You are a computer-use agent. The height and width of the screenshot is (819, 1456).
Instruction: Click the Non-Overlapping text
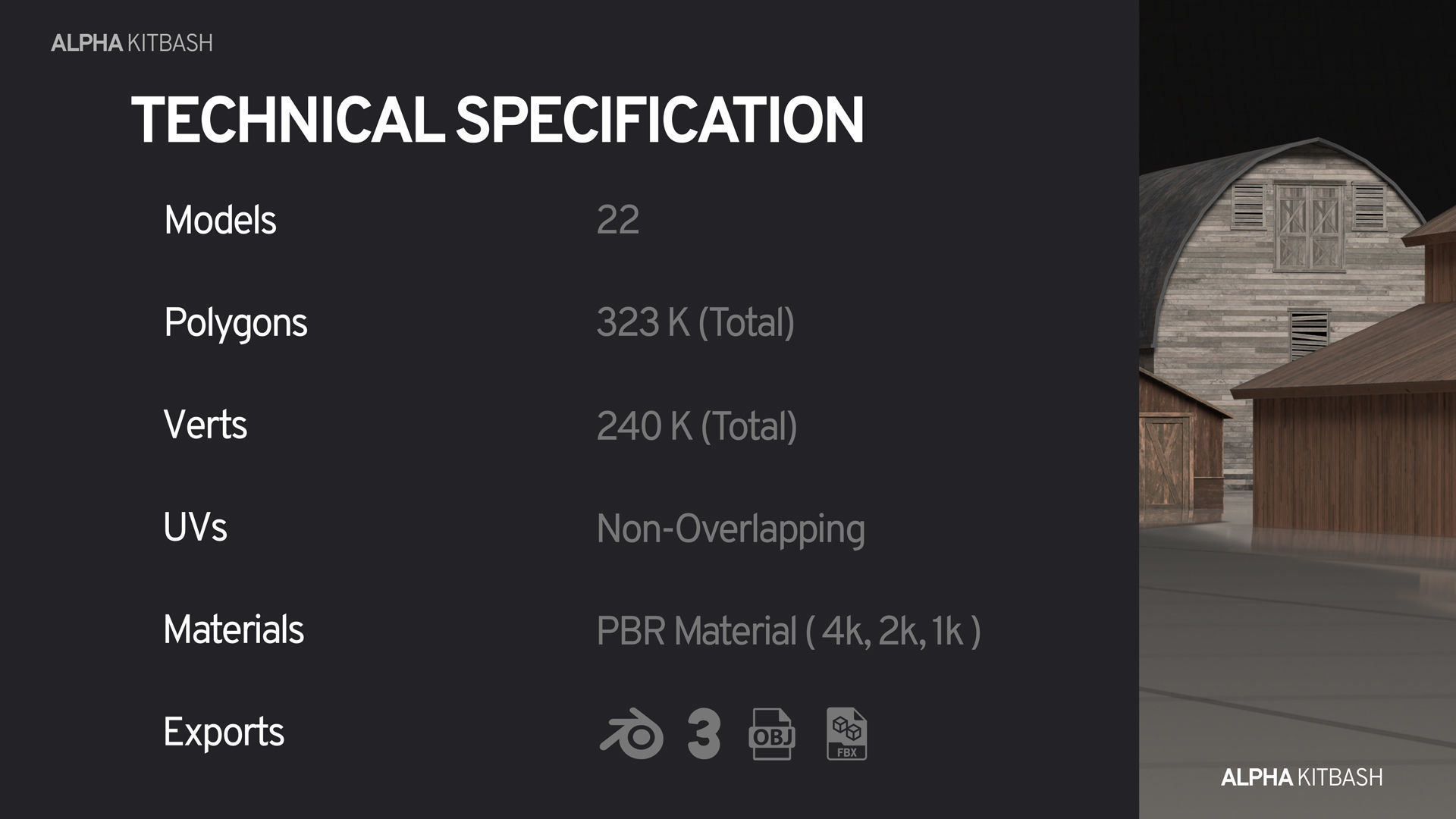tap(730, 529)
